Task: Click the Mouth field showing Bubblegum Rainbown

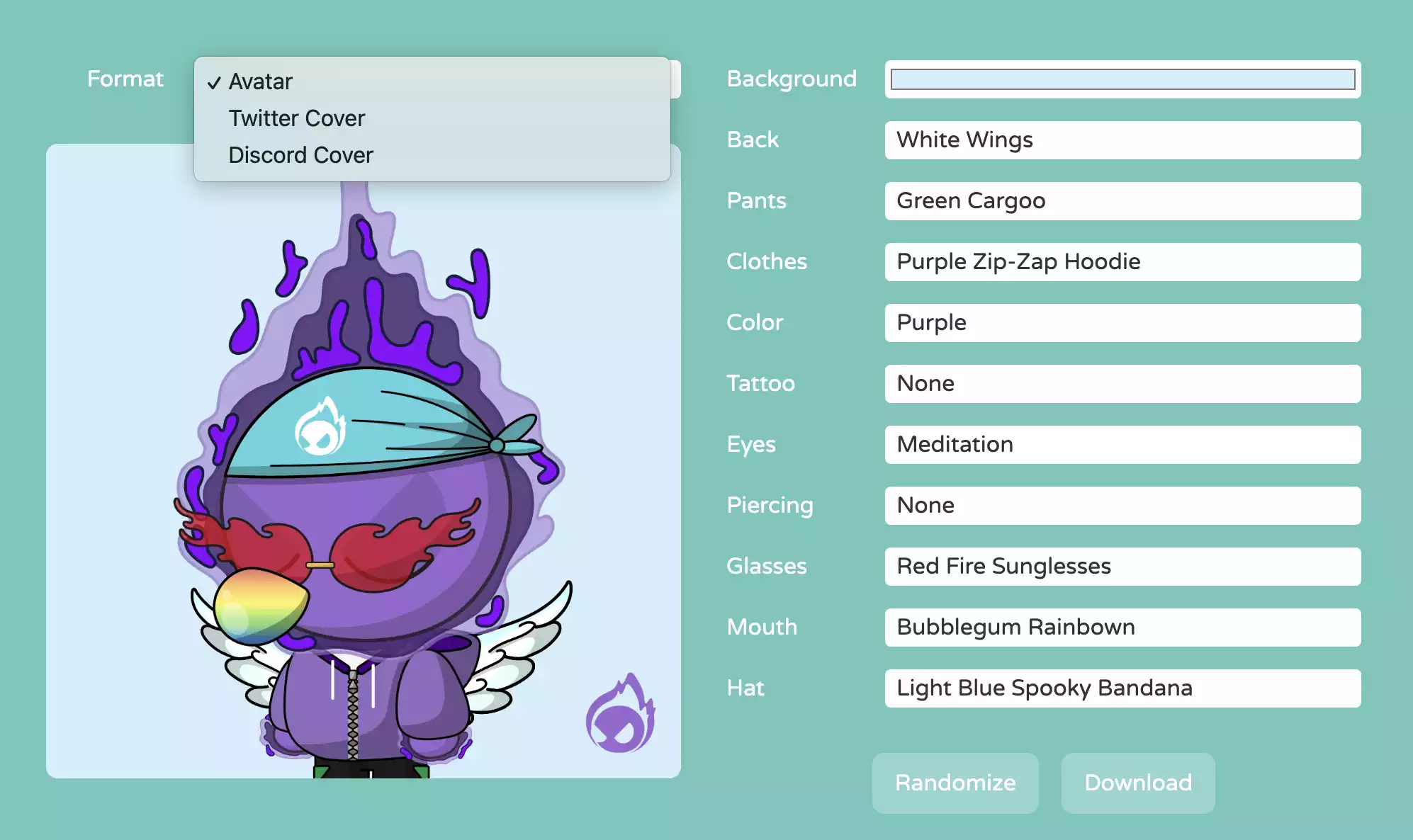Action: point(1121,627)
